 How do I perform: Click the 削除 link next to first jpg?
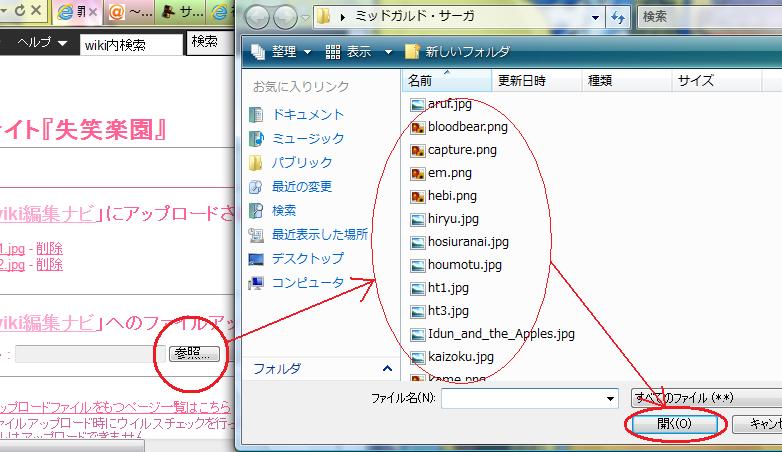(x=49, y=249)
